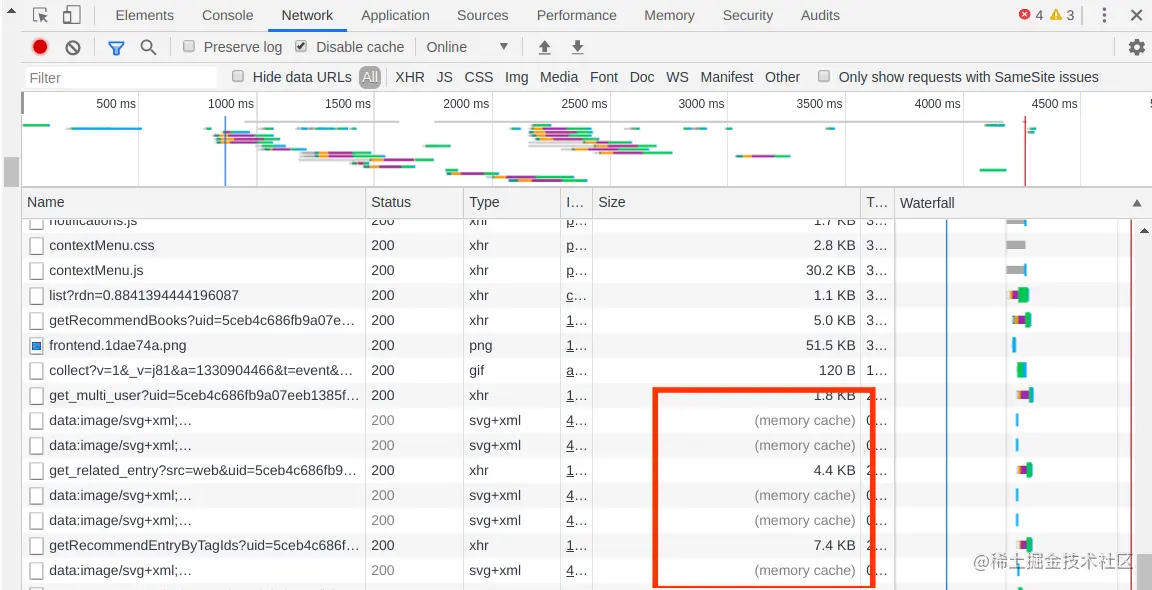Image resolution: width=1152 pixels, height=590 pixels.
Task: Check Hide data URLs
Action: pyautogui.click(x=237, y=76)
